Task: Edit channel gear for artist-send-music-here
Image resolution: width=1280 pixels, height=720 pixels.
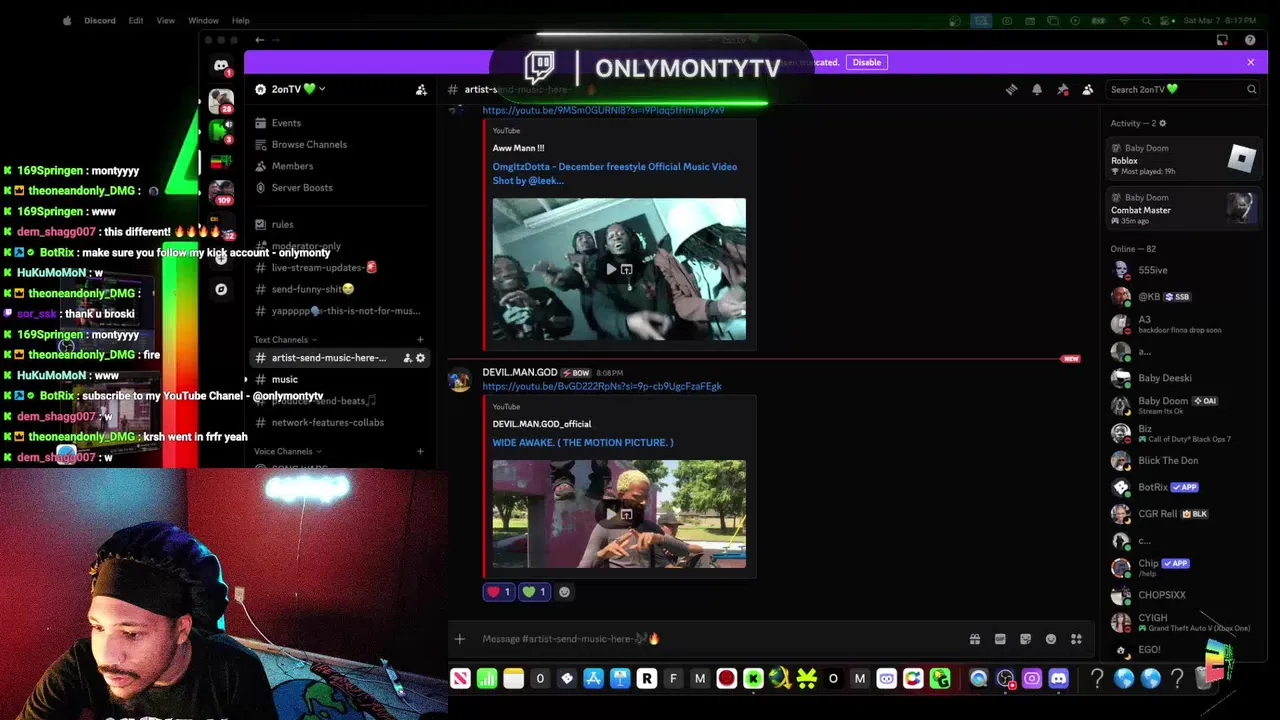Action: (x=420, y=358)
